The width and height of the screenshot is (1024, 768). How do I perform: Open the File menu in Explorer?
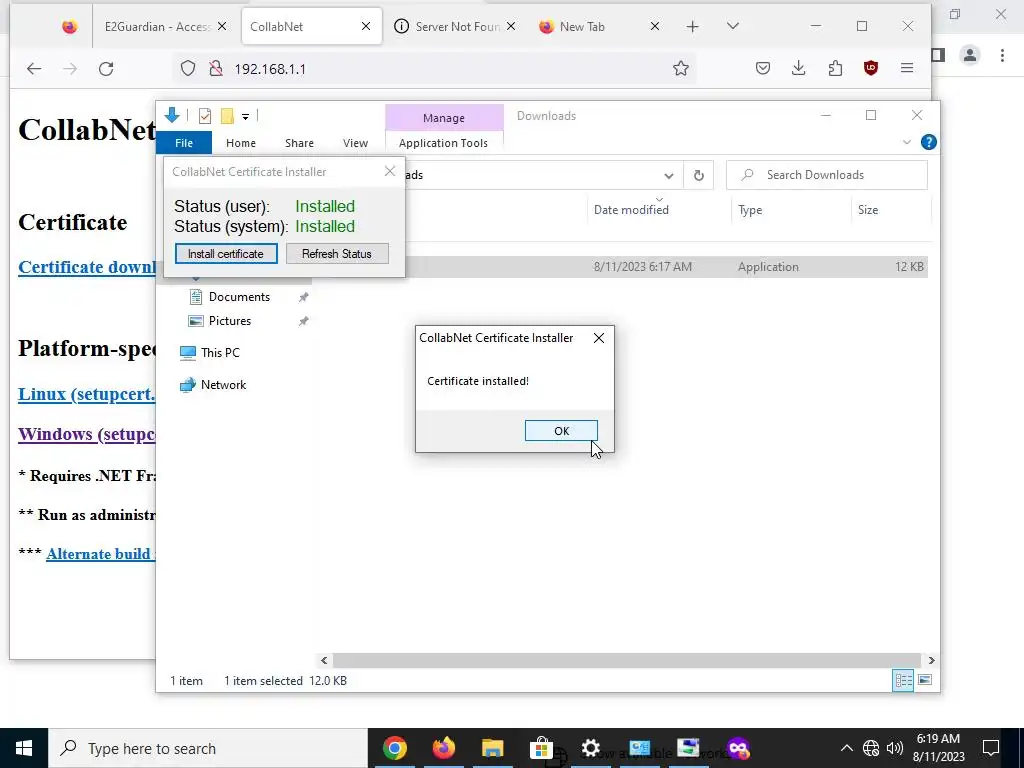pos(184,143)
